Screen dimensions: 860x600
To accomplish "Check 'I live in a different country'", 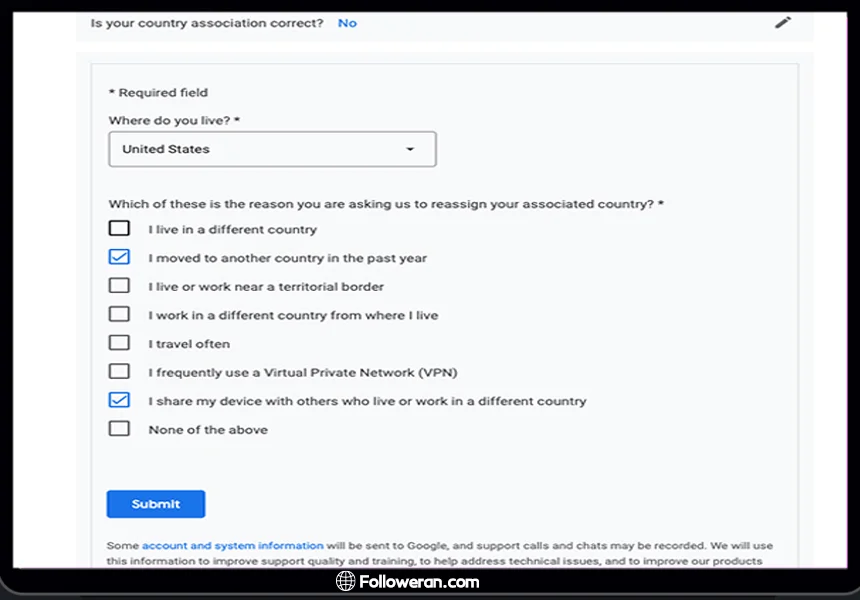I will (x=119, y=229).
